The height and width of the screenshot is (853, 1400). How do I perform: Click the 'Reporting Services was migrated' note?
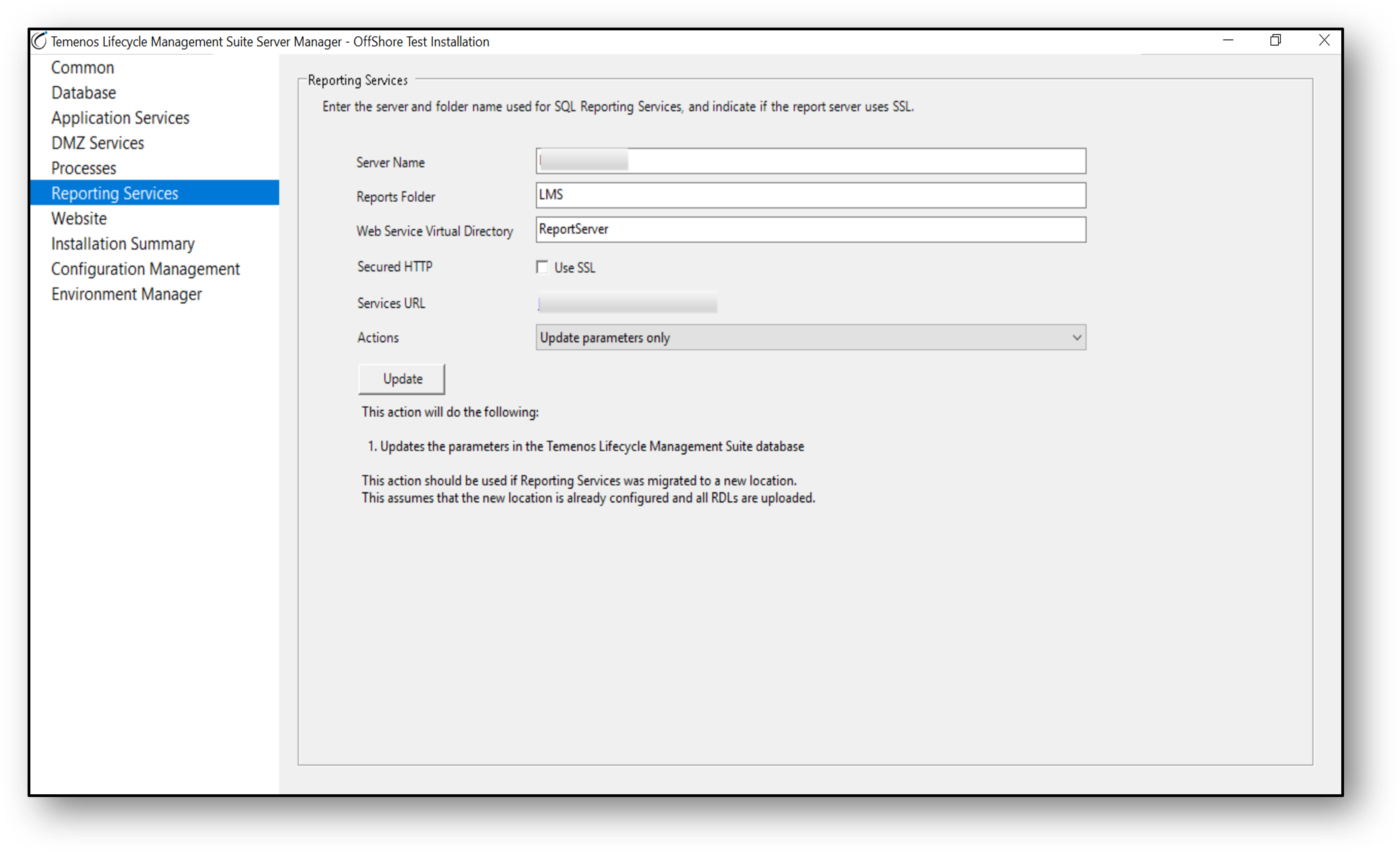(x=579, y=481)
